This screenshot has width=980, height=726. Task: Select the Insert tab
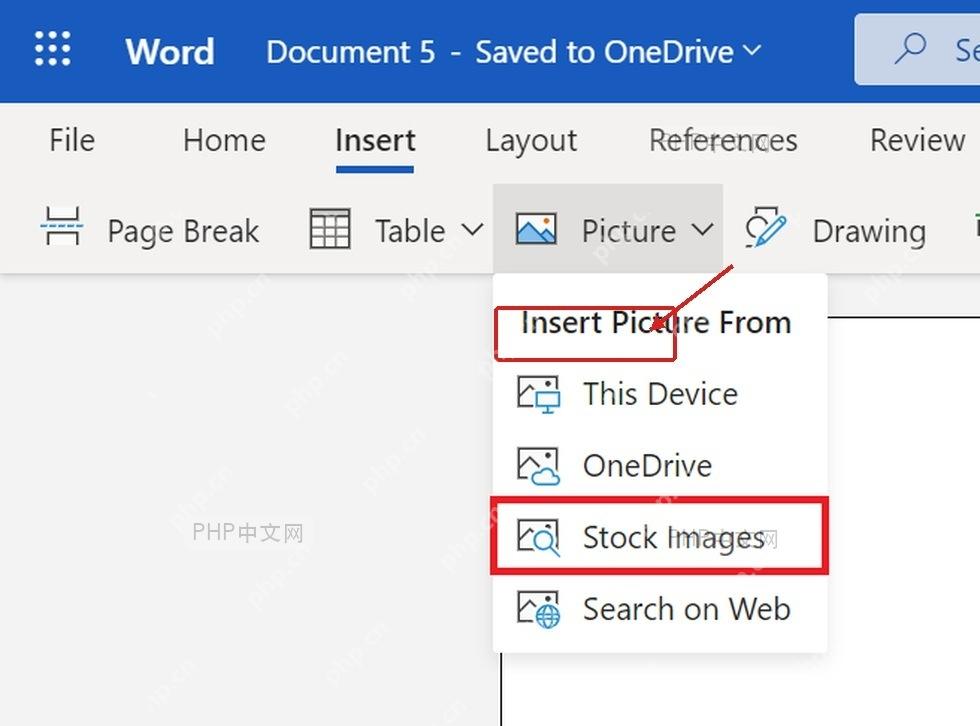(375, 140)
